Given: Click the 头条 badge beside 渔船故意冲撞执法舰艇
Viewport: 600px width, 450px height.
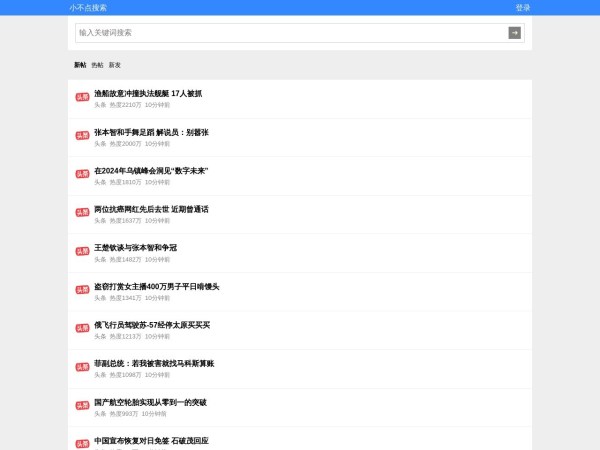Looking at the screenshot, I should point(82,98).
